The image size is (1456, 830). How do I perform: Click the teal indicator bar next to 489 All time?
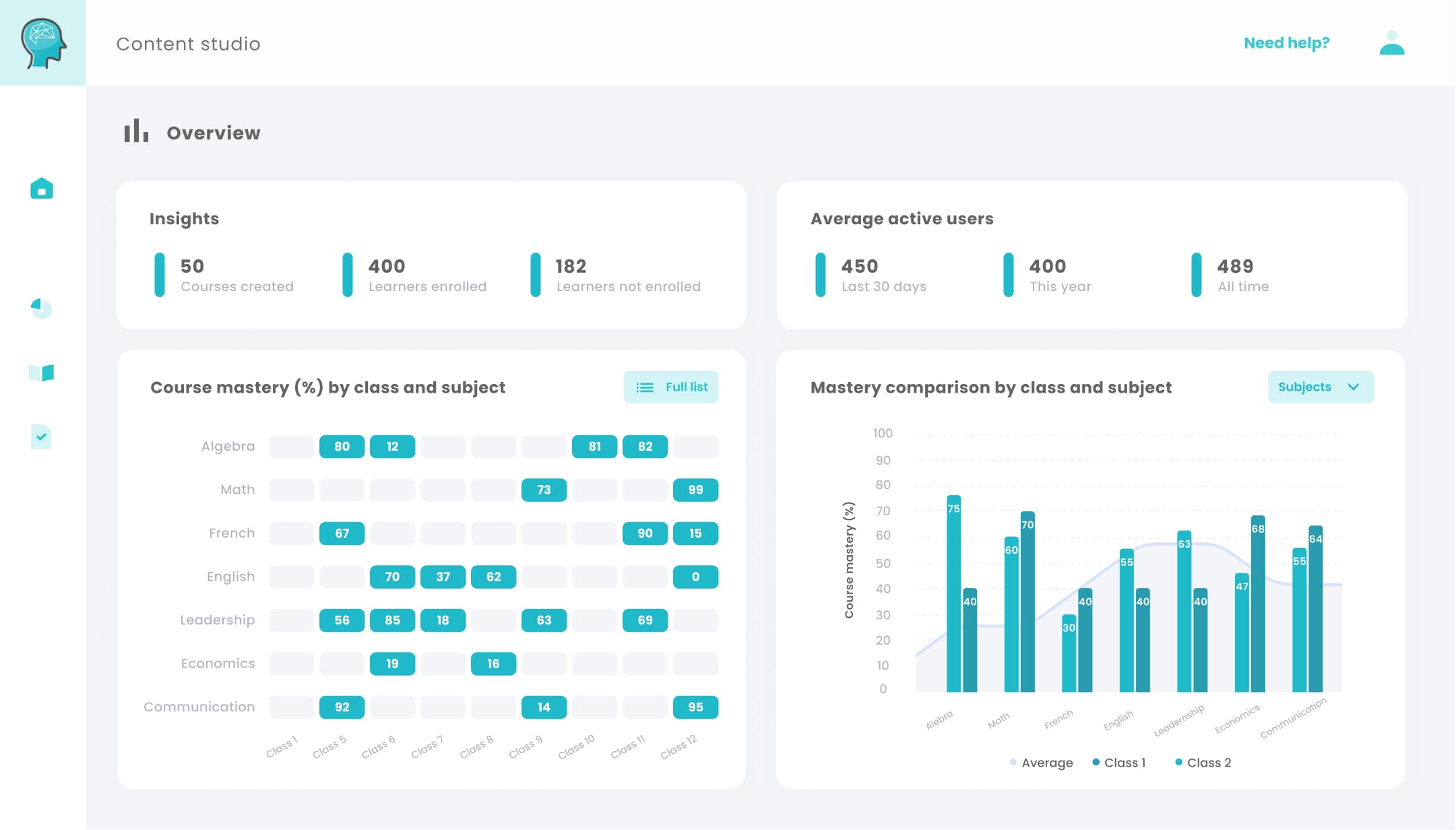click(1196, 275)
